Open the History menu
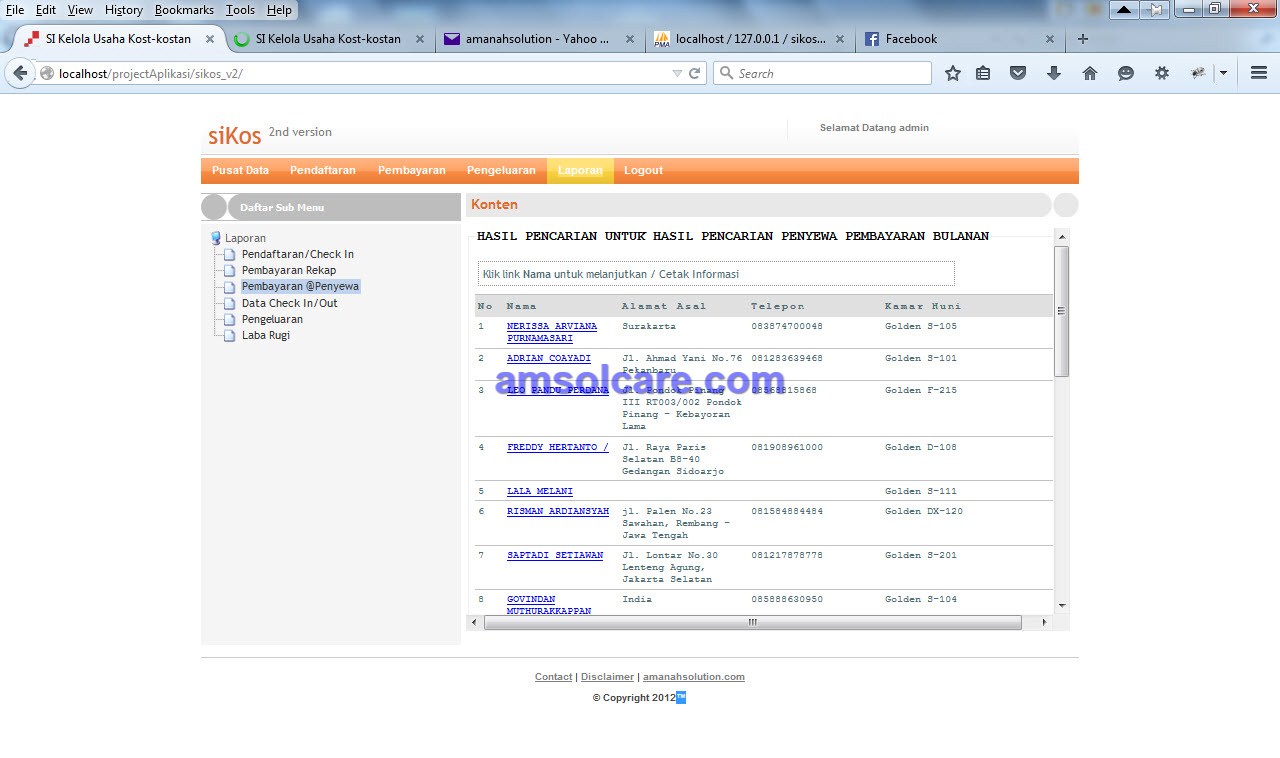The height and width of the screenshot is (758, 1280). 124,10
